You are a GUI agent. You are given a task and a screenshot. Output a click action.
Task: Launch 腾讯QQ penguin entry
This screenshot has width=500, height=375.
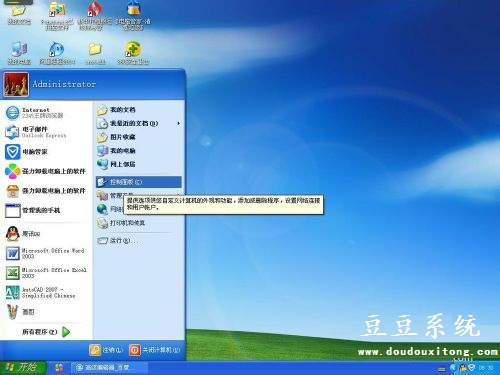tap(46, 234)
